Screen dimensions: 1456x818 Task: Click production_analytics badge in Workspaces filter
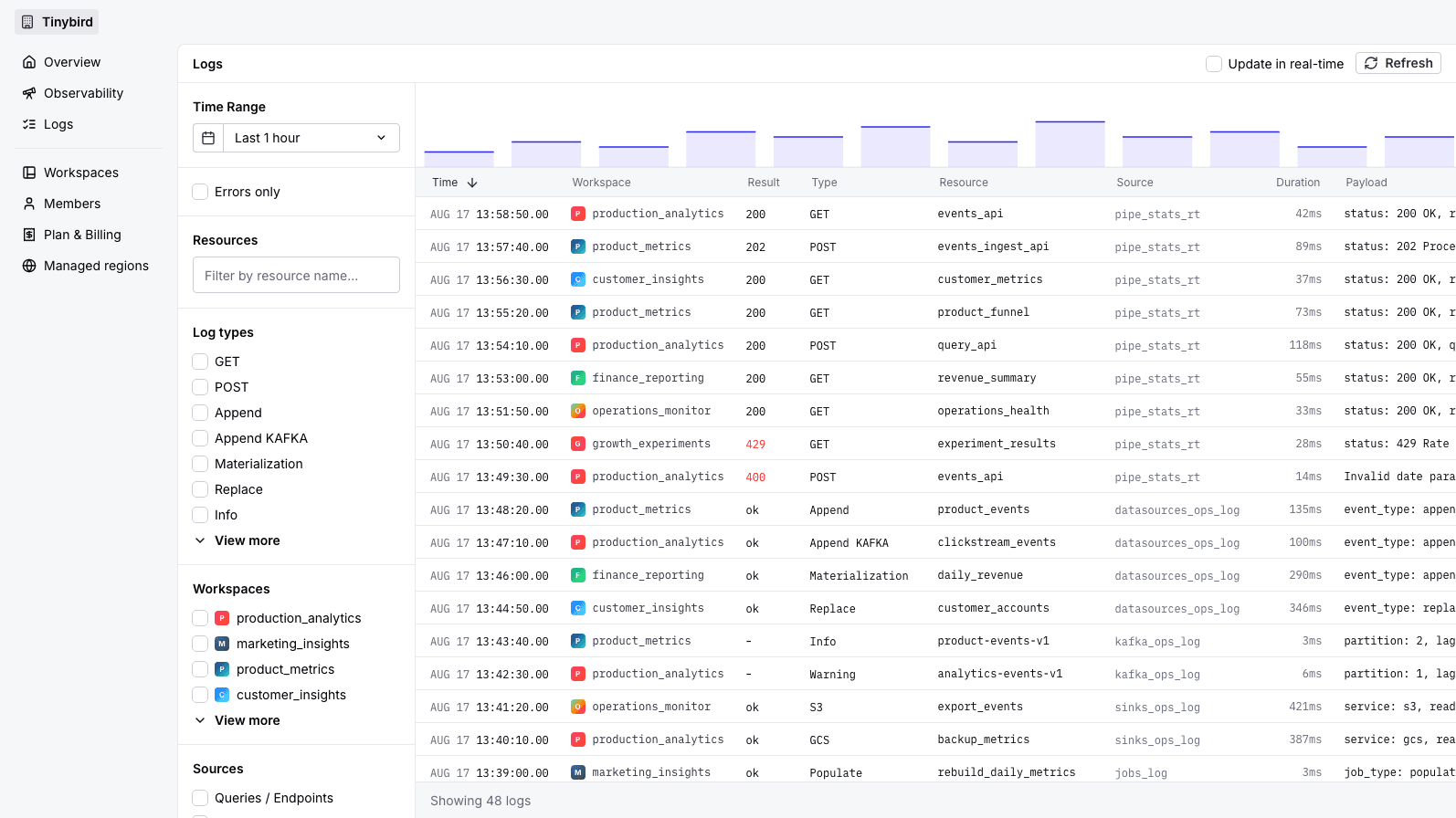coord(222,618)
